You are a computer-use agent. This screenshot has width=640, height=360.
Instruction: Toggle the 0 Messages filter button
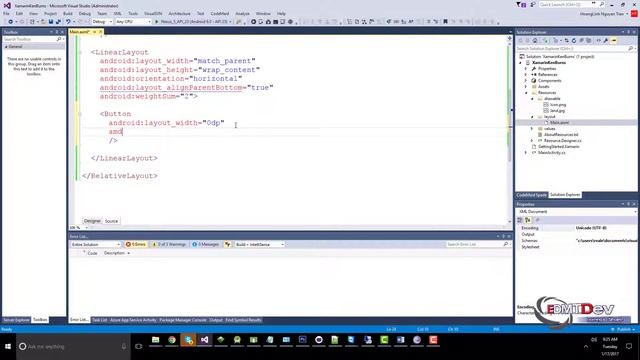click(x=205, y=244)
